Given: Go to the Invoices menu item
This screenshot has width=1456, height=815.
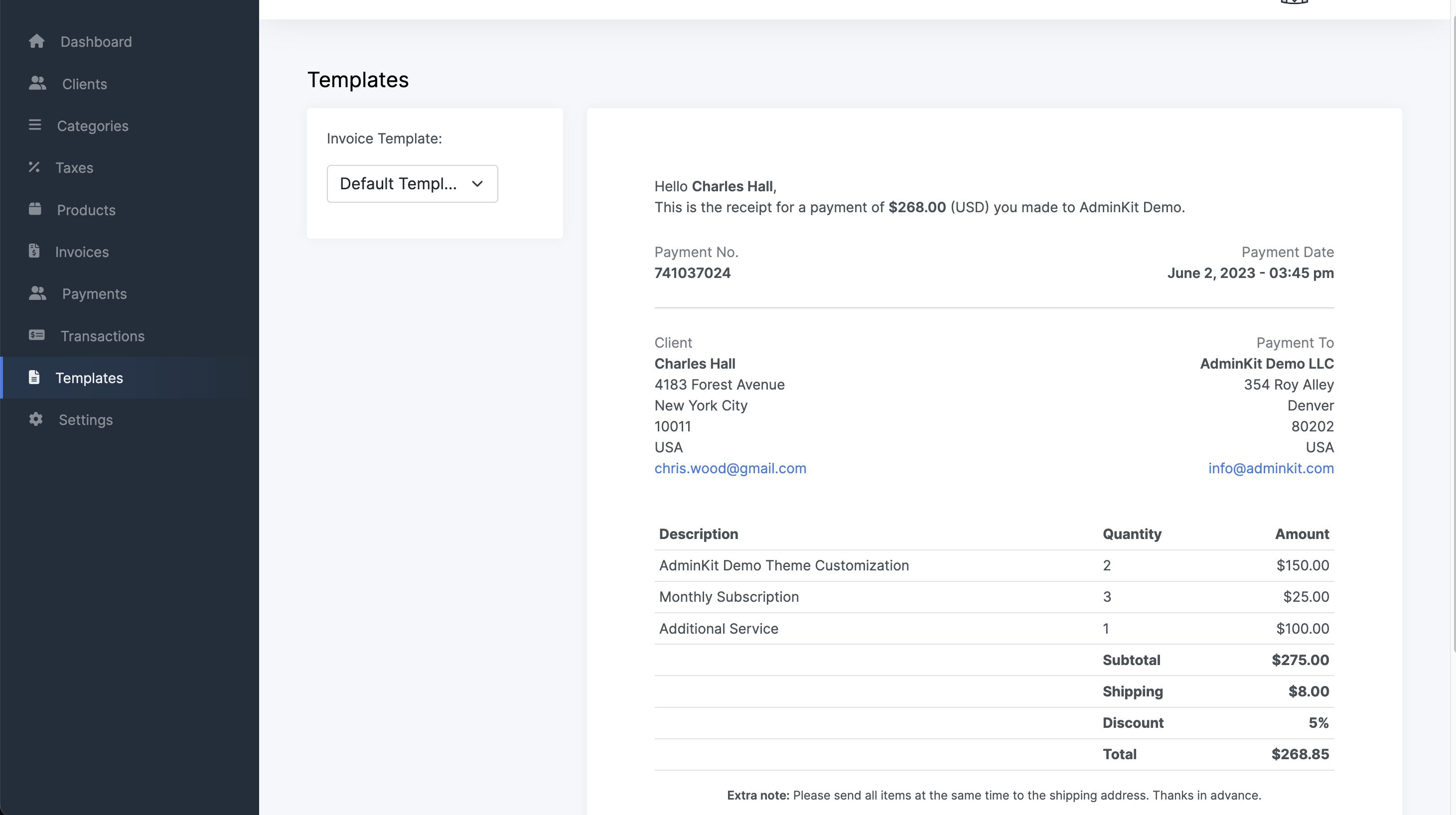Looking at the screenshot, I should tap(82, 252).
